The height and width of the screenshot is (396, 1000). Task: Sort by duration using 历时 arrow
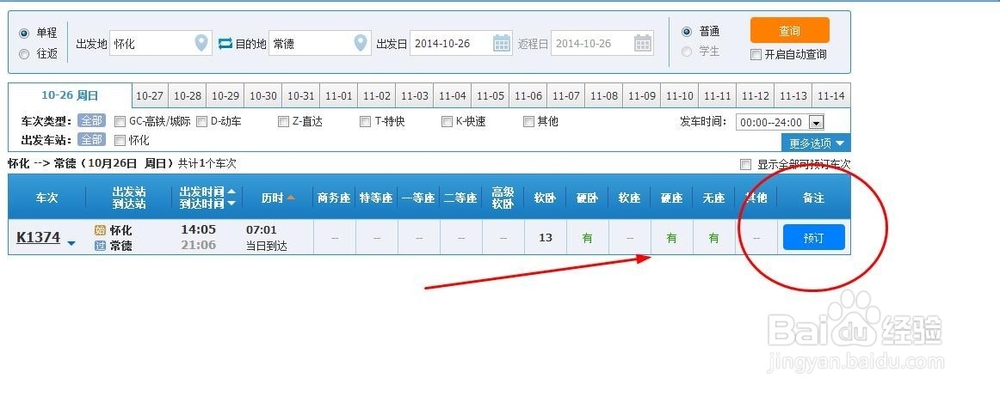click(x=291, y=198)
